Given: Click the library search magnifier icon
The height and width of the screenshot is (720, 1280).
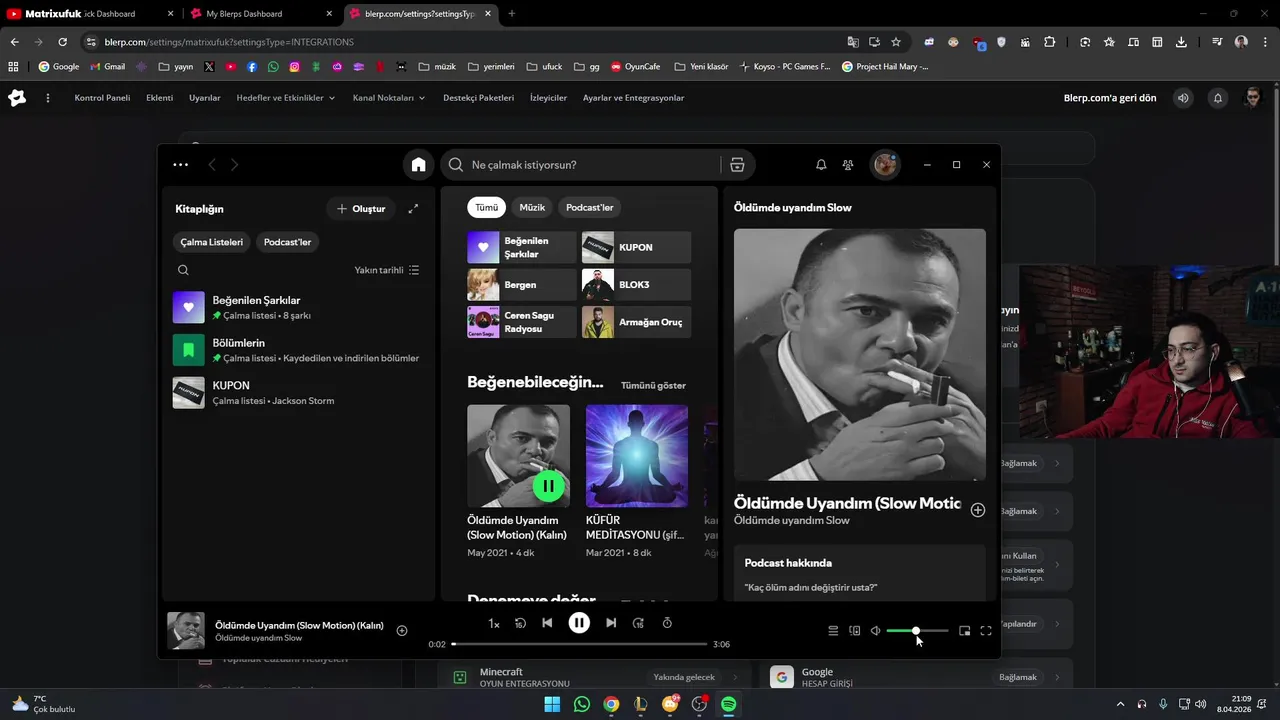Looking at the screenshot, I should click(x=183, y=270).
